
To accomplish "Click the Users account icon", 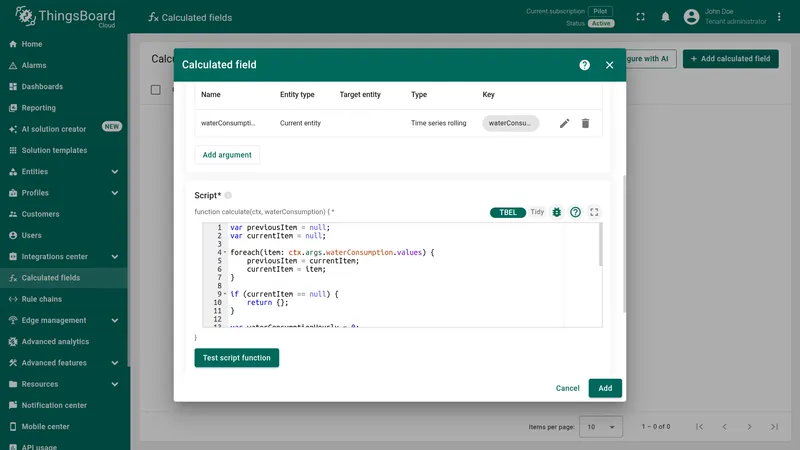I will pos(13,235).
